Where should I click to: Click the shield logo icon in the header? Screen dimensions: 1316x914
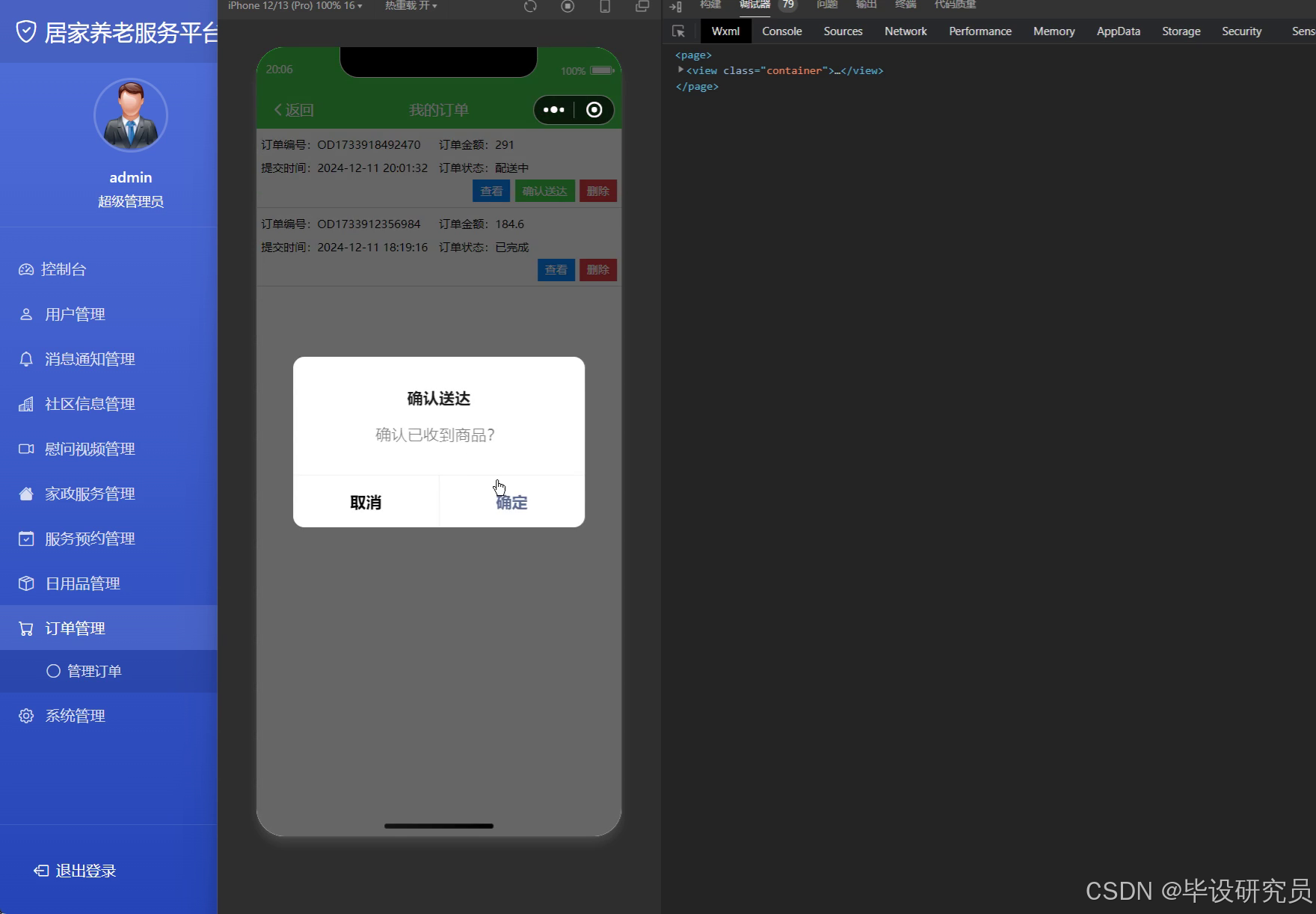(x=26, y=32)
